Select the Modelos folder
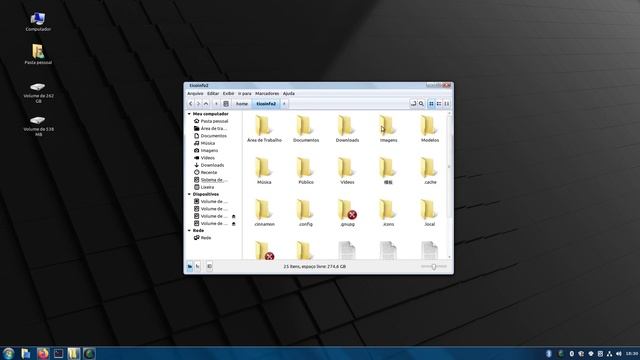 click(x=429, y=129)
